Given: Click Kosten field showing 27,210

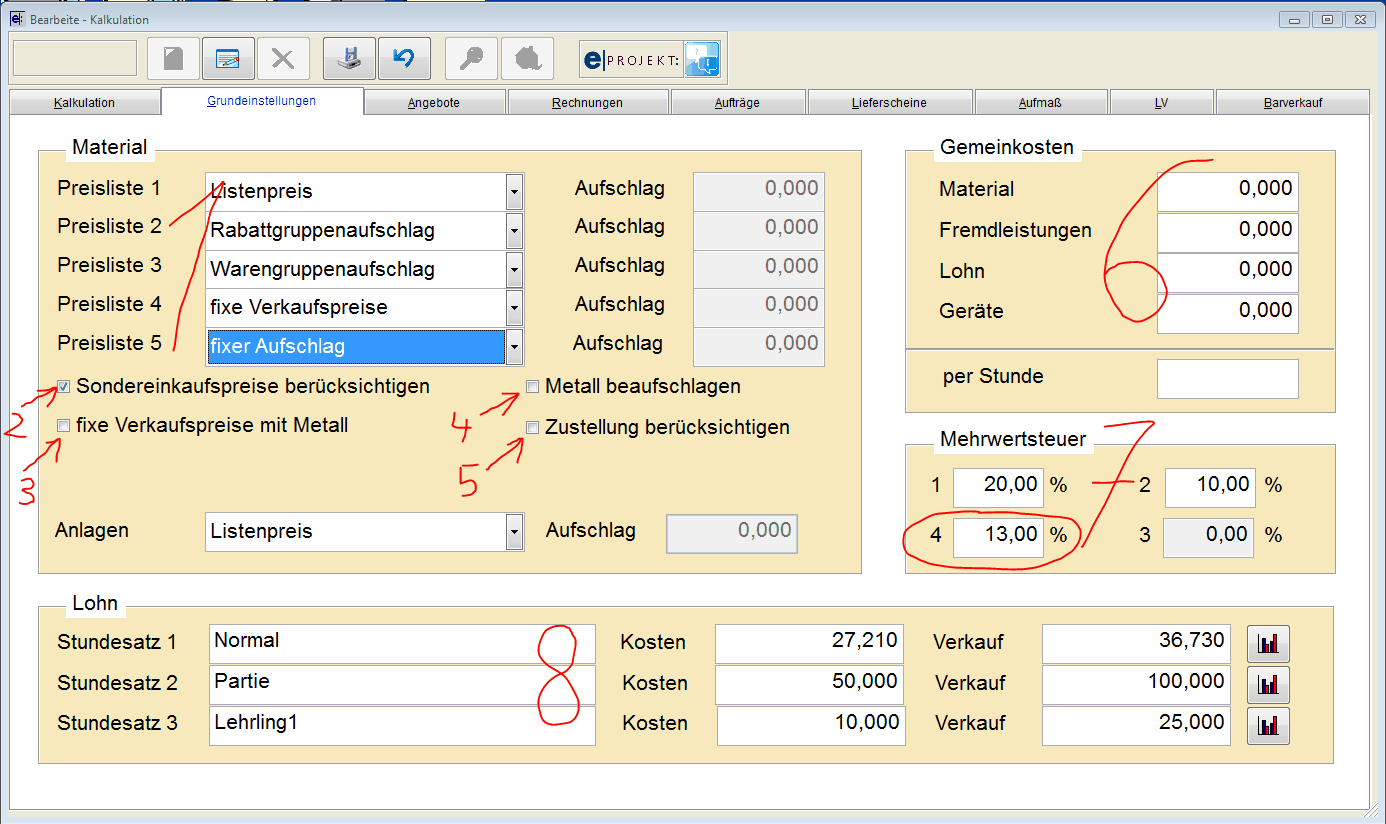Looking at the screenshot, I should 809,644.
